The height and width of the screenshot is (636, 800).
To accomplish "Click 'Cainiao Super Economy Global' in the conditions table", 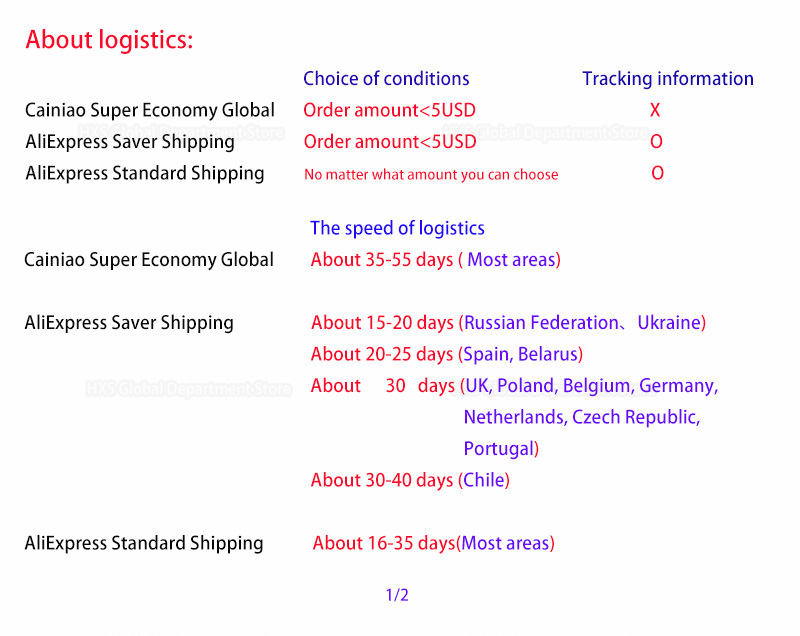I will tap(150, 110).
